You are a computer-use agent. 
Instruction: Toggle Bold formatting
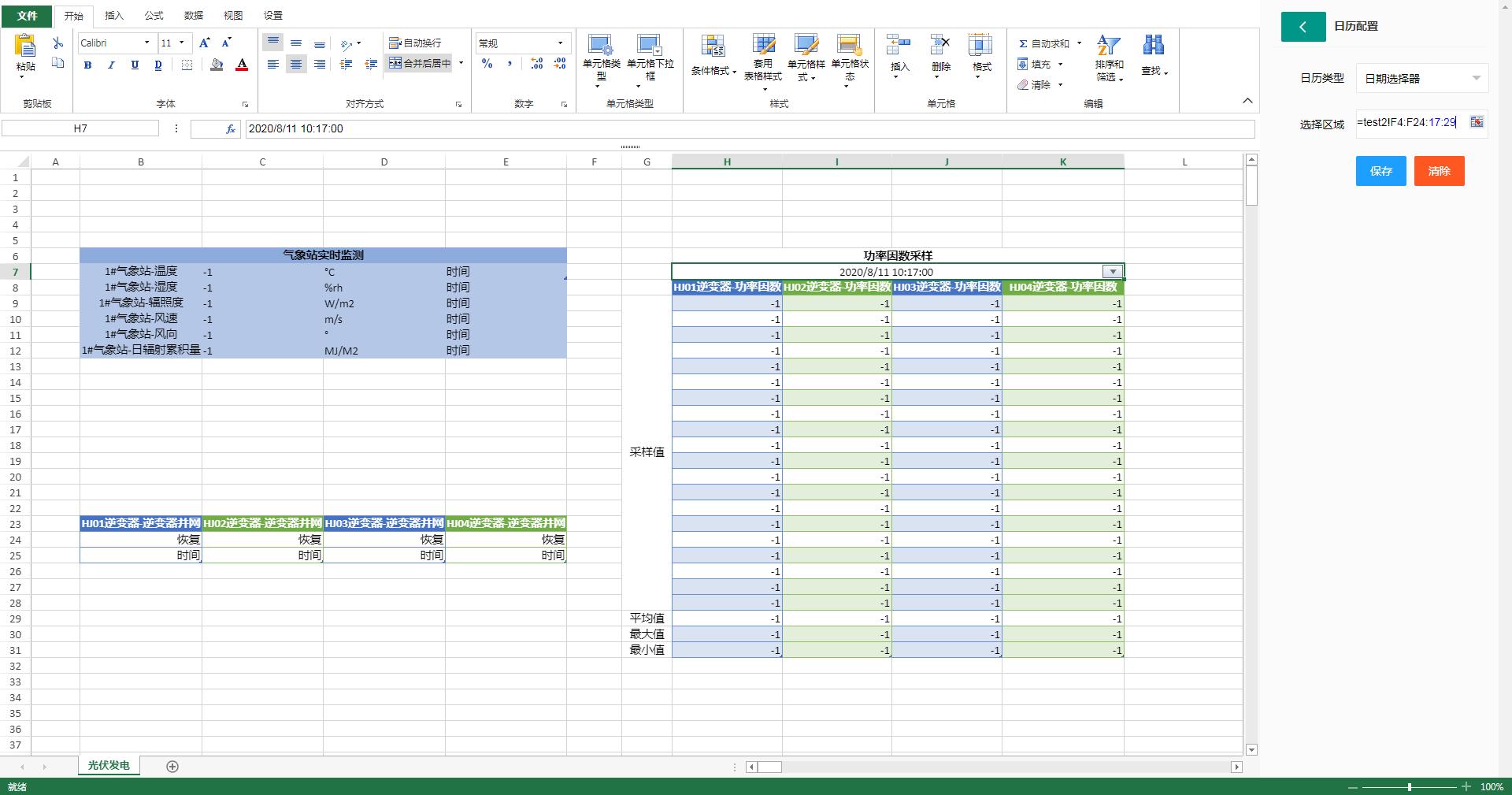87,65
